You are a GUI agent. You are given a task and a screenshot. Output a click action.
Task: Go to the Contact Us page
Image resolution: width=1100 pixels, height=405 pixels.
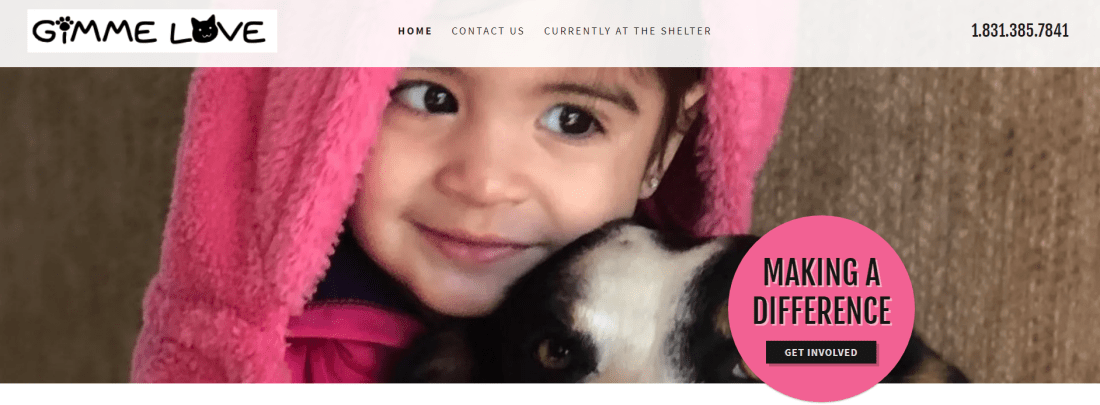[488, 31]
